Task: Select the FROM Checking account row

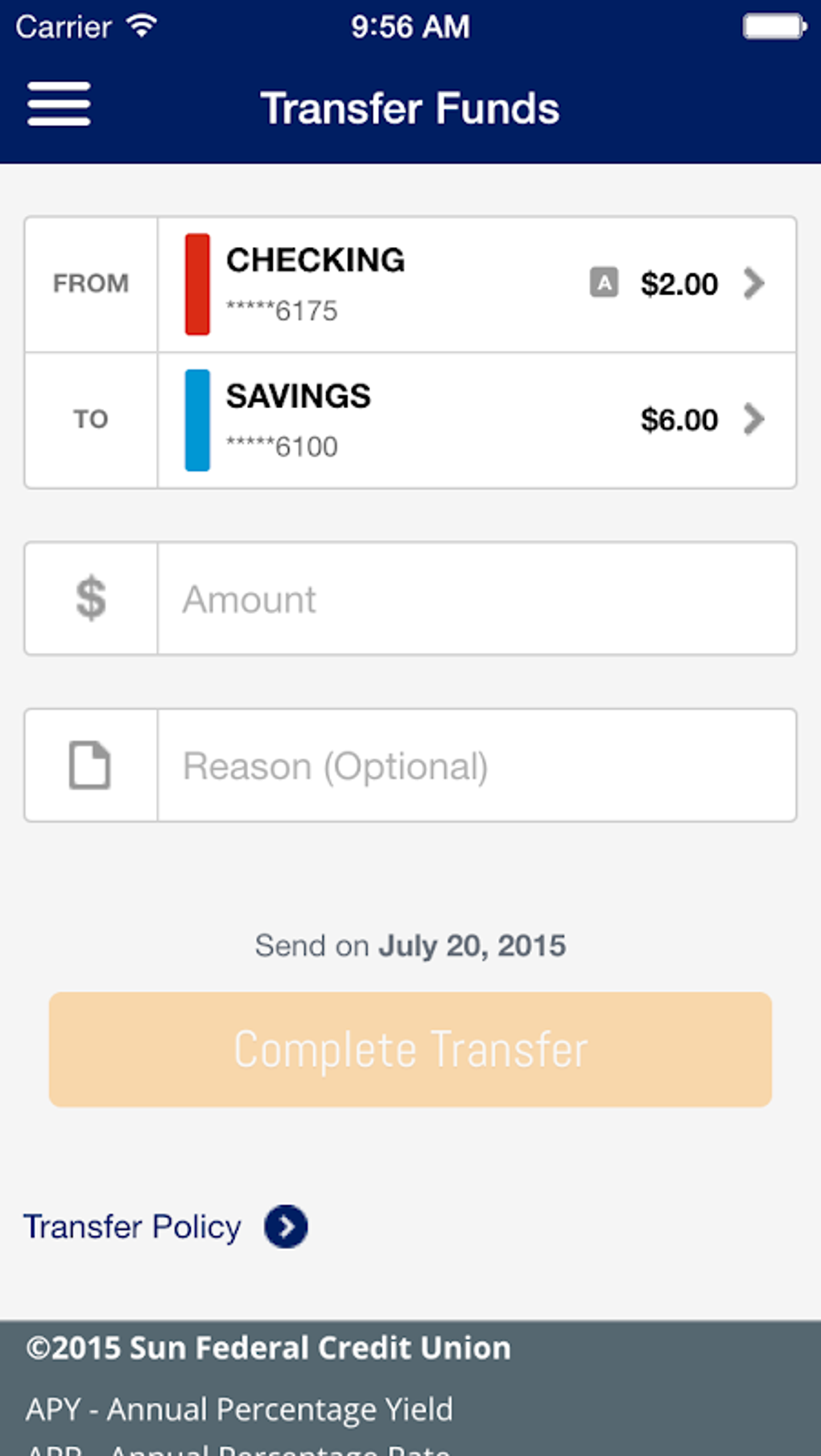Action: point(402,284)
